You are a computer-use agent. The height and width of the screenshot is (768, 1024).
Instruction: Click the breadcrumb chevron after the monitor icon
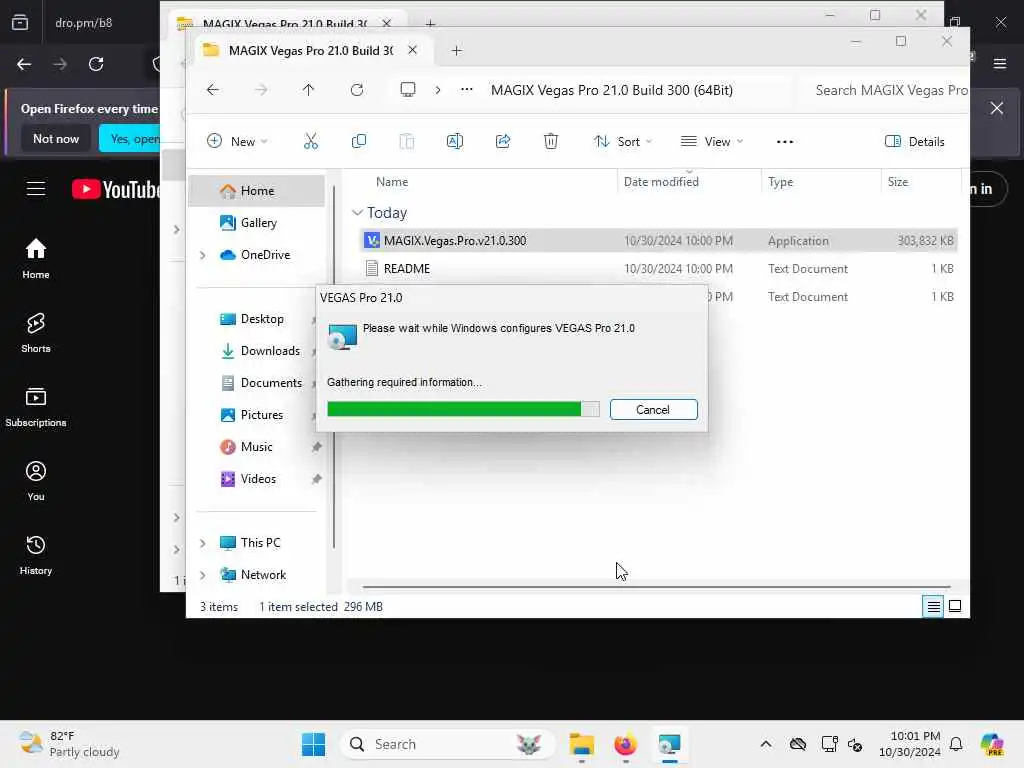[438, 89]
